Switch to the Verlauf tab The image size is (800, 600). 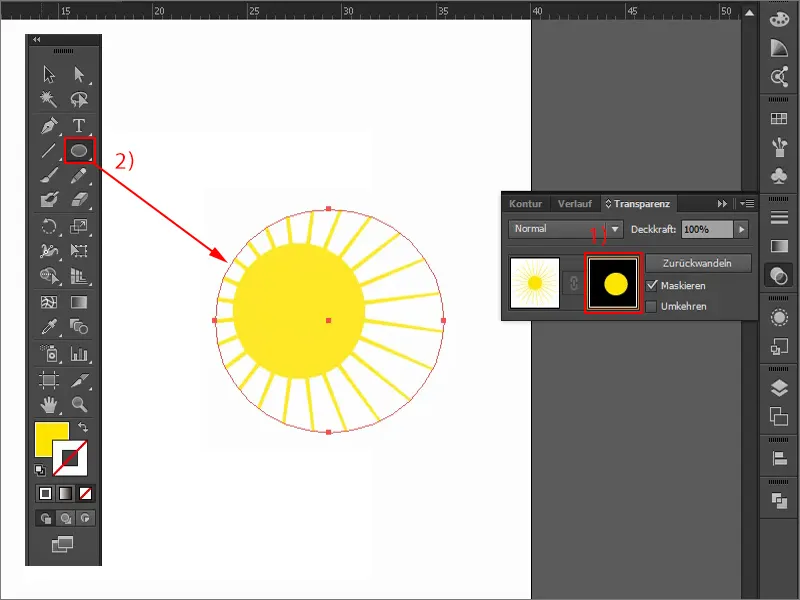click(x=574, y=204)
